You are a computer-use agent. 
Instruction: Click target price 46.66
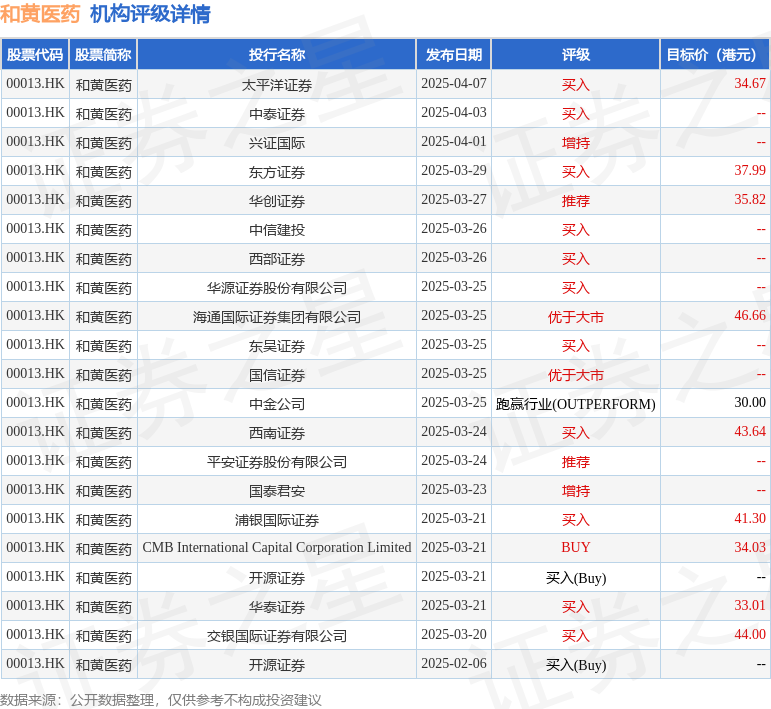750,316
